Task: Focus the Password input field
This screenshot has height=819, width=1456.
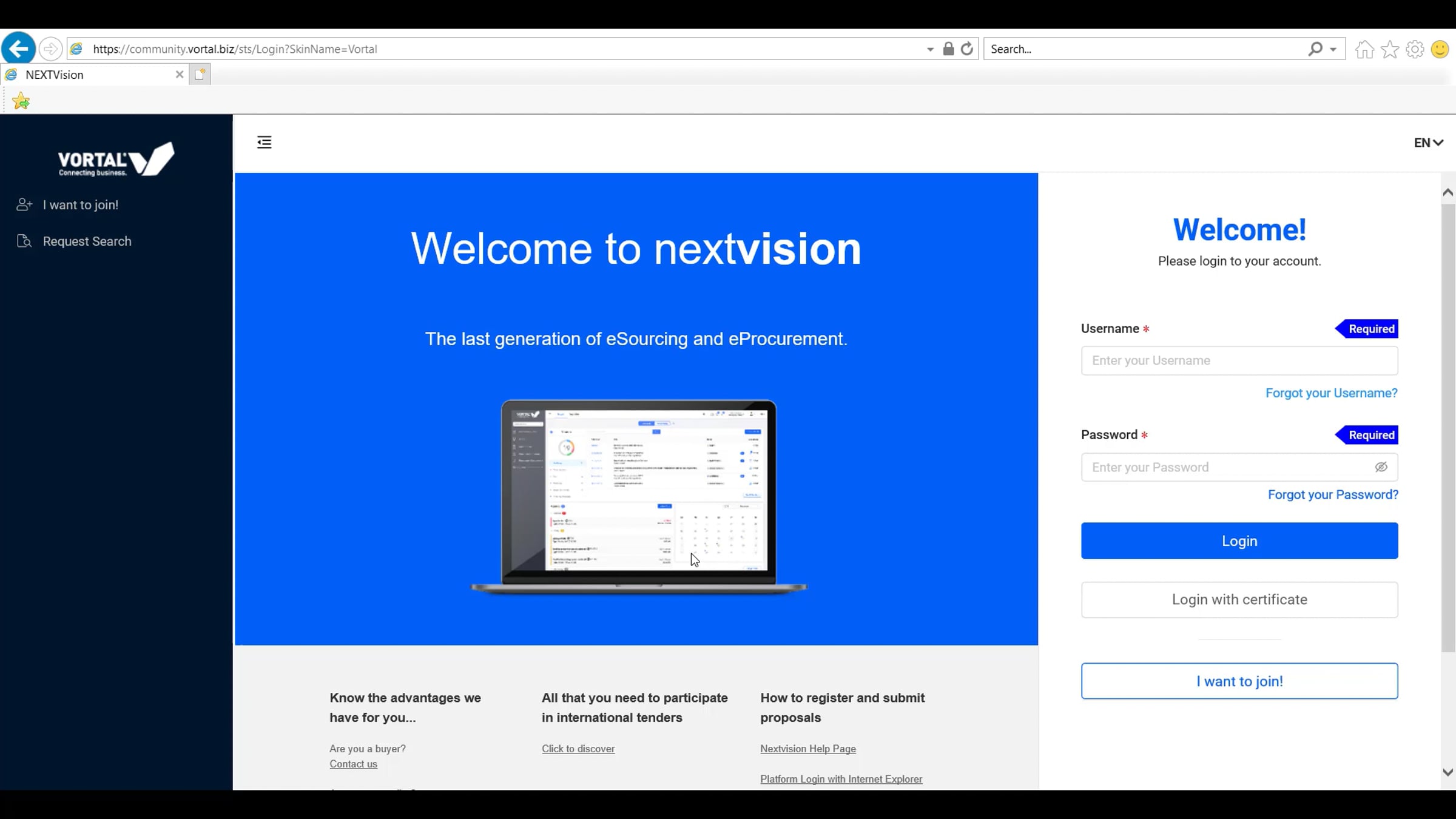Action: 1239,467
